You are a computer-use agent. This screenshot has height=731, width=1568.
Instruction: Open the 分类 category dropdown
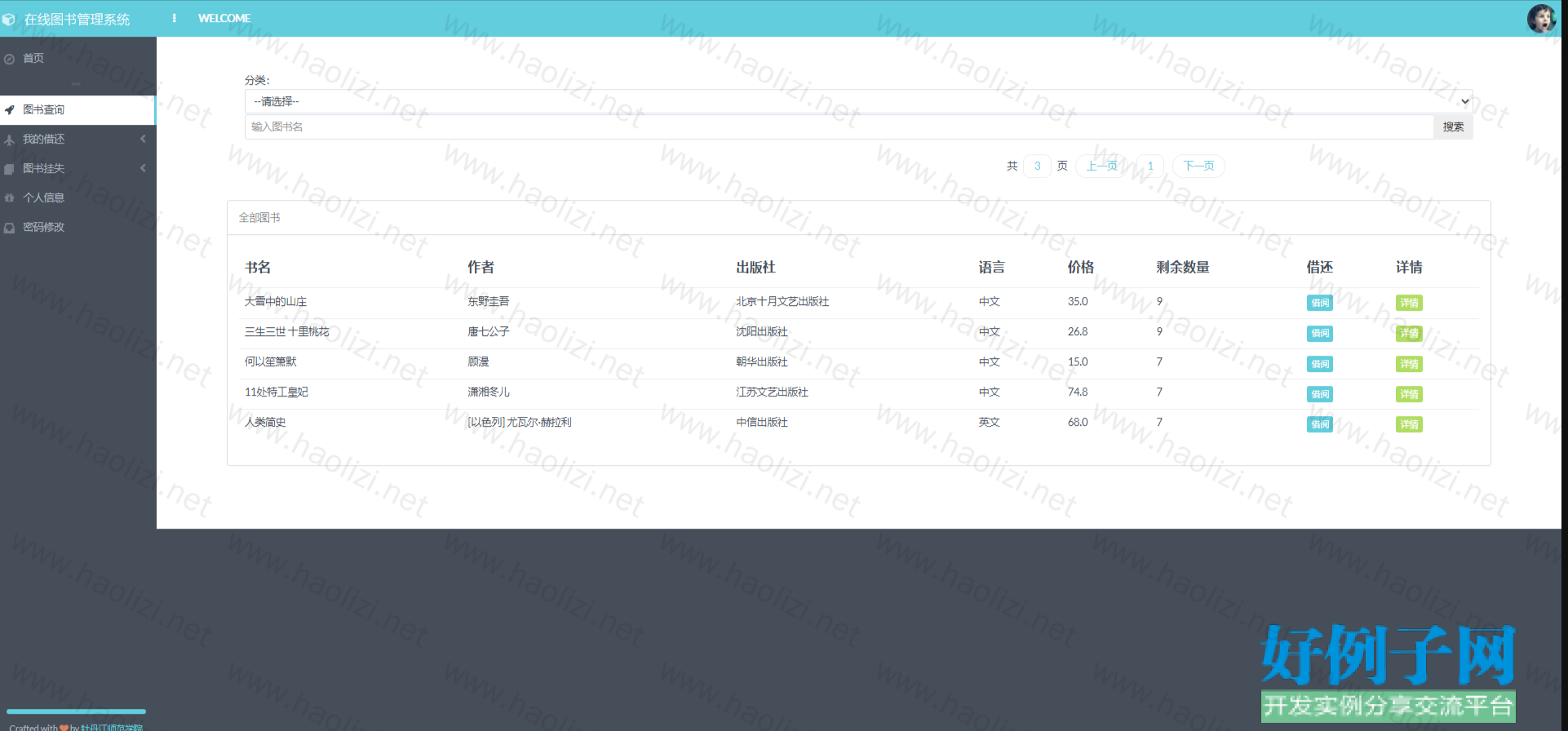[858, 101]
